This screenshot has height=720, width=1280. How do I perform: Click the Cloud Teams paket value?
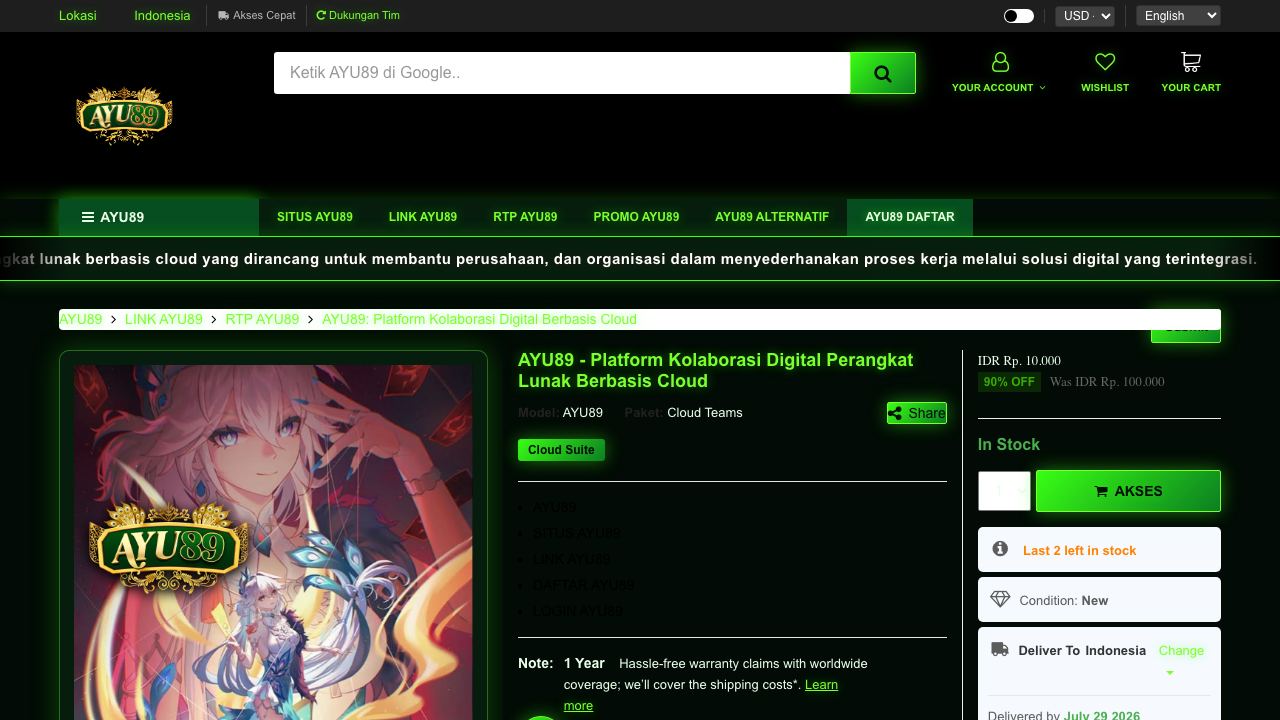(x=705, y=413)
